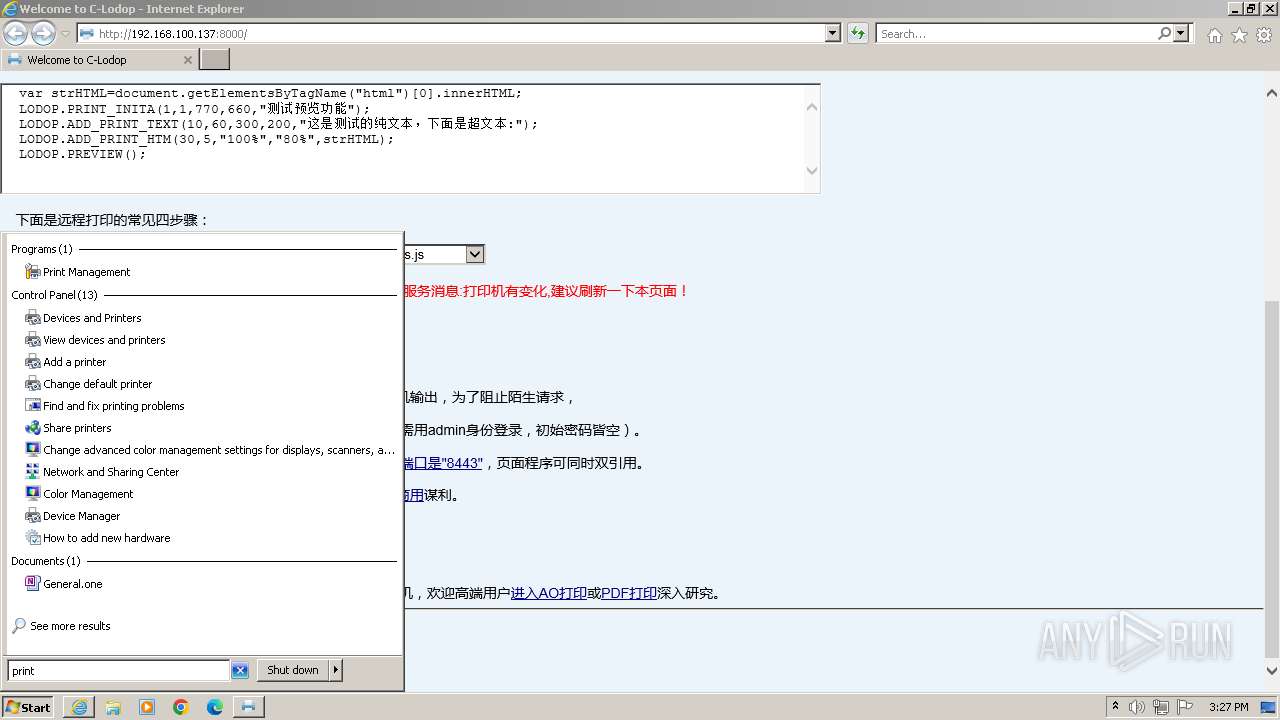
Task: Open Device Manager entry
Action: [81, 516]
